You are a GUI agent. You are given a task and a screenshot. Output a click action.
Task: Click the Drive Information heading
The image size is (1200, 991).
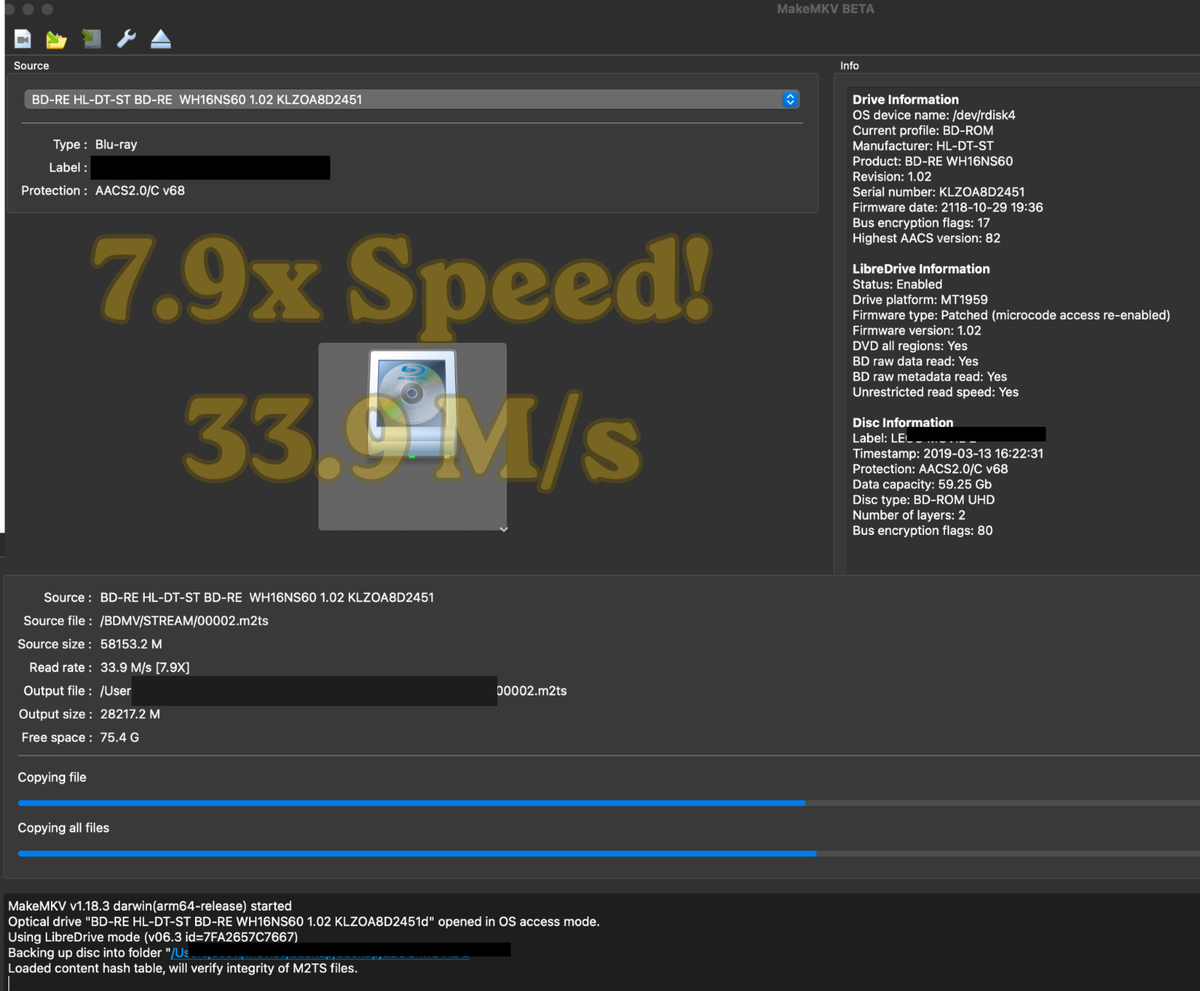click(905, 99)
